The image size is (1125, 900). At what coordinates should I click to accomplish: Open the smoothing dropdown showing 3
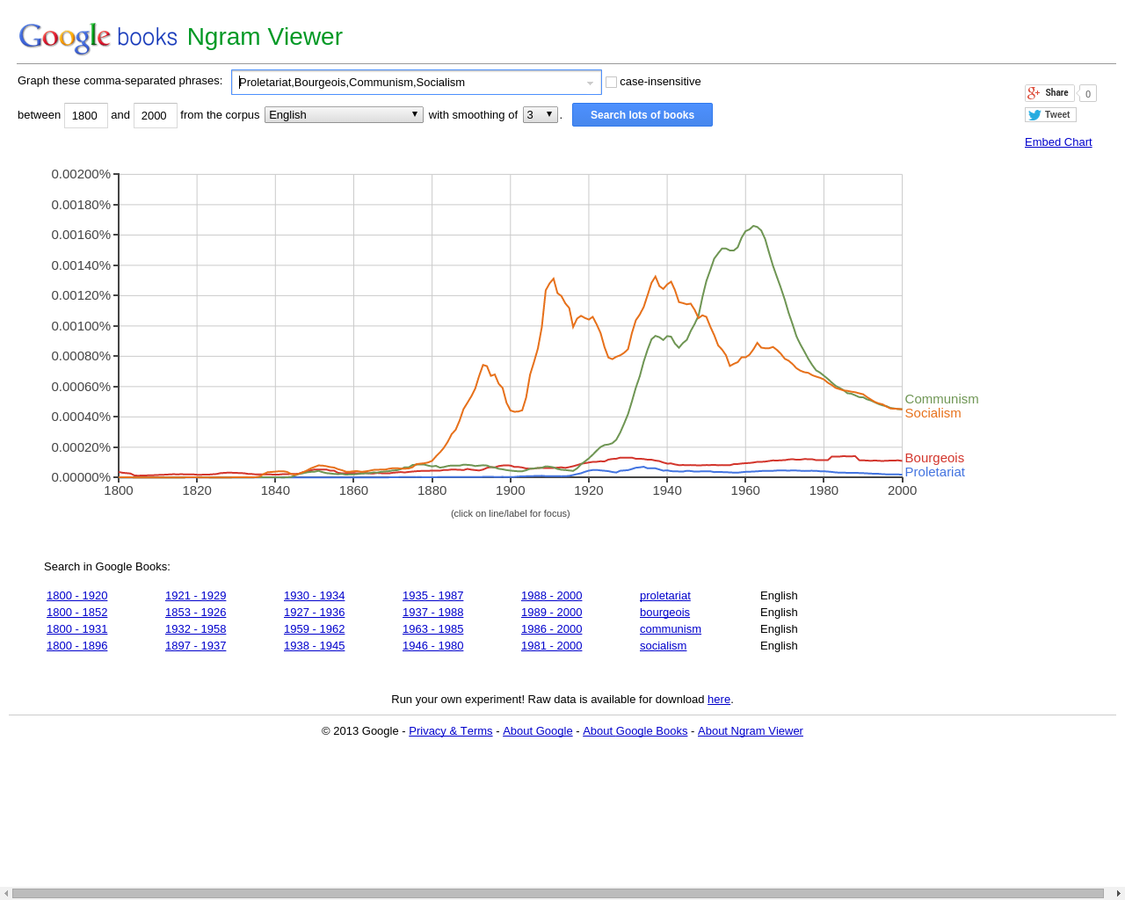(540, 115)
